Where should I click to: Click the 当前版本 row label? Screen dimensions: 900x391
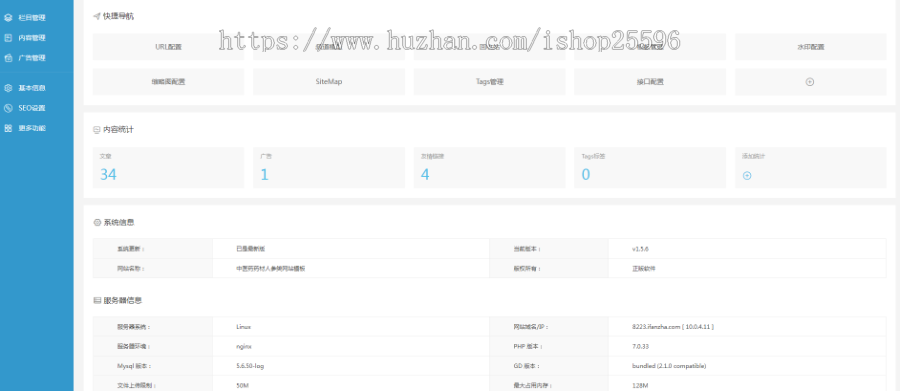pos(527,249)
